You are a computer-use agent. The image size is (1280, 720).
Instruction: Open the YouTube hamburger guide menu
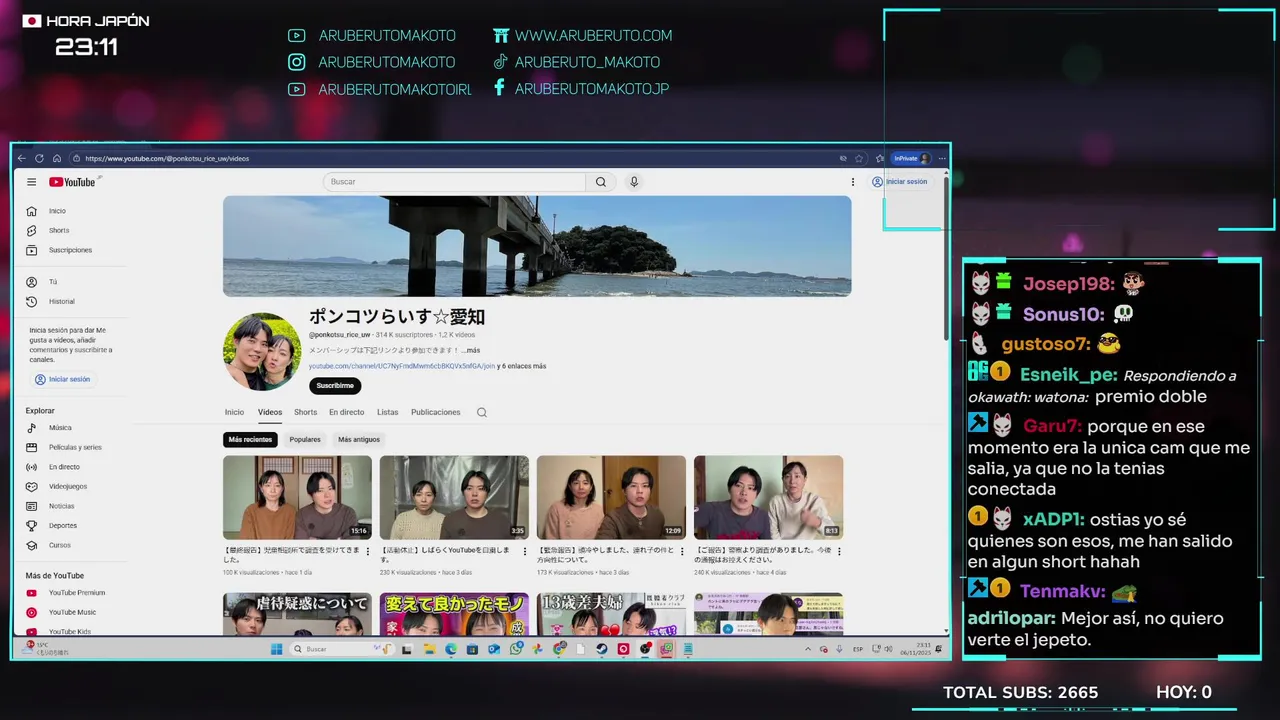(31, 182)
